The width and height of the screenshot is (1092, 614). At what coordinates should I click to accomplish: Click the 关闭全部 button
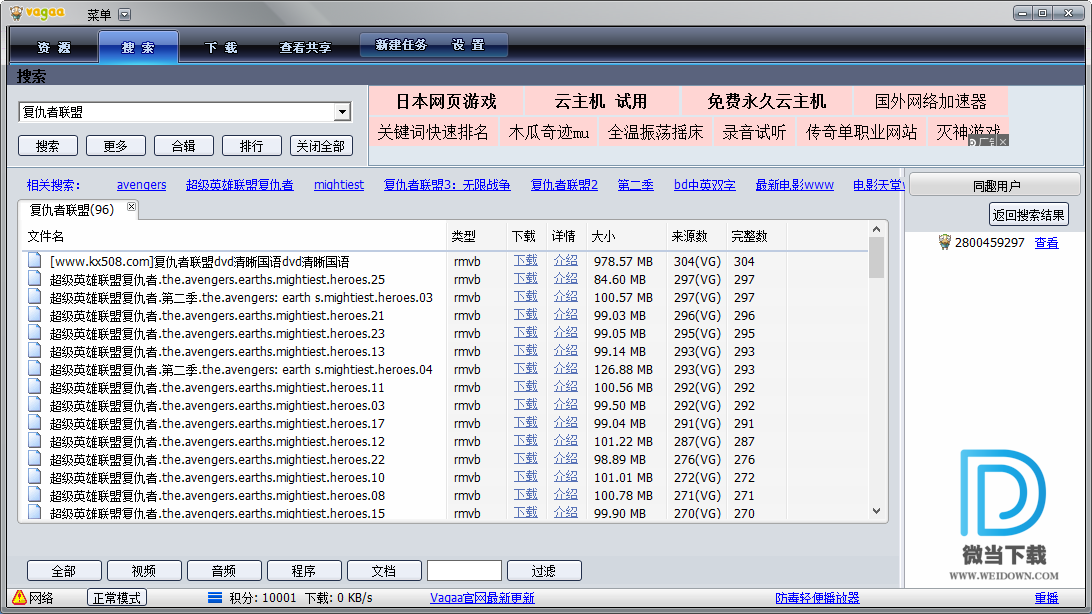[321, 146]
